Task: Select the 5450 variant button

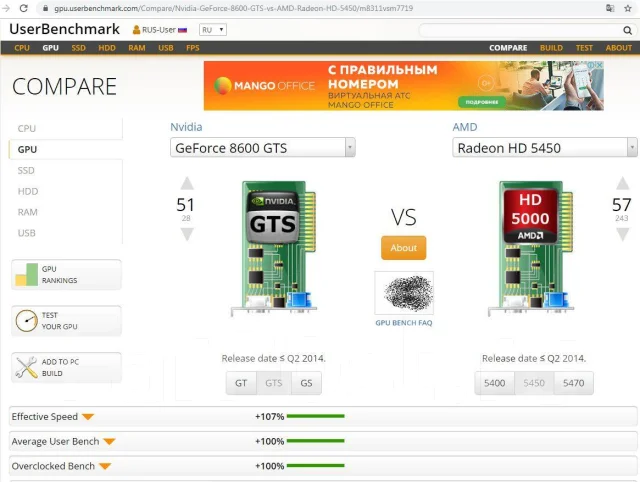Action: [x=534, y=383]
